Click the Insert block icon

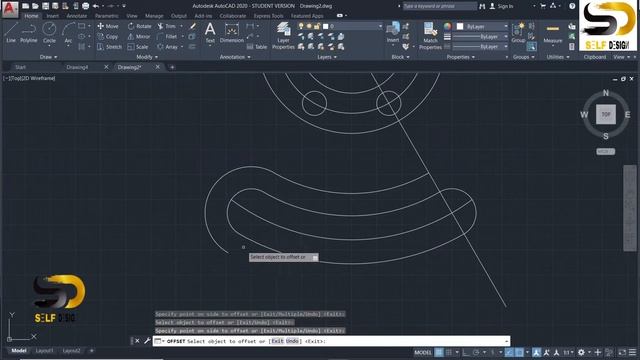click(393, 32)
